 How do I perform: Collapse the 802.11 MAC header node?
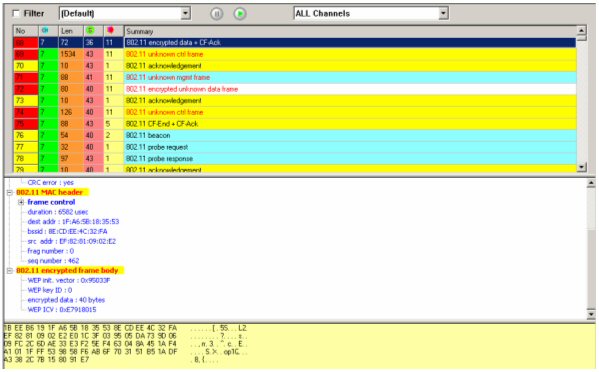[10, 192]
